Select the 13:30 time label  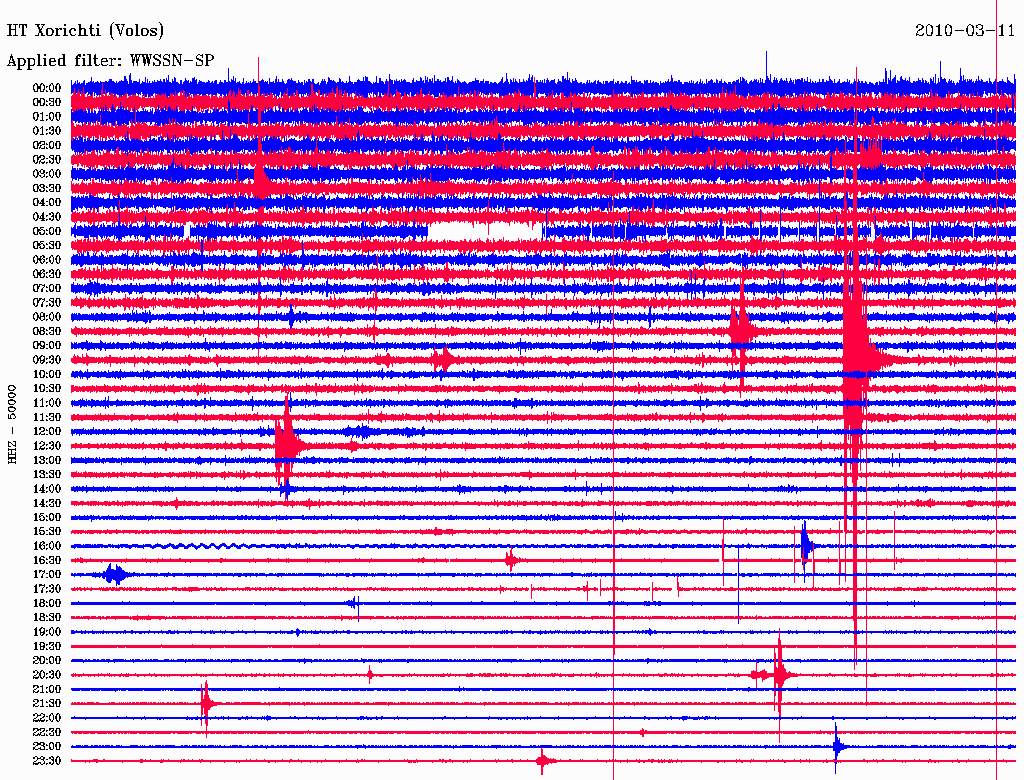[47, 474]
